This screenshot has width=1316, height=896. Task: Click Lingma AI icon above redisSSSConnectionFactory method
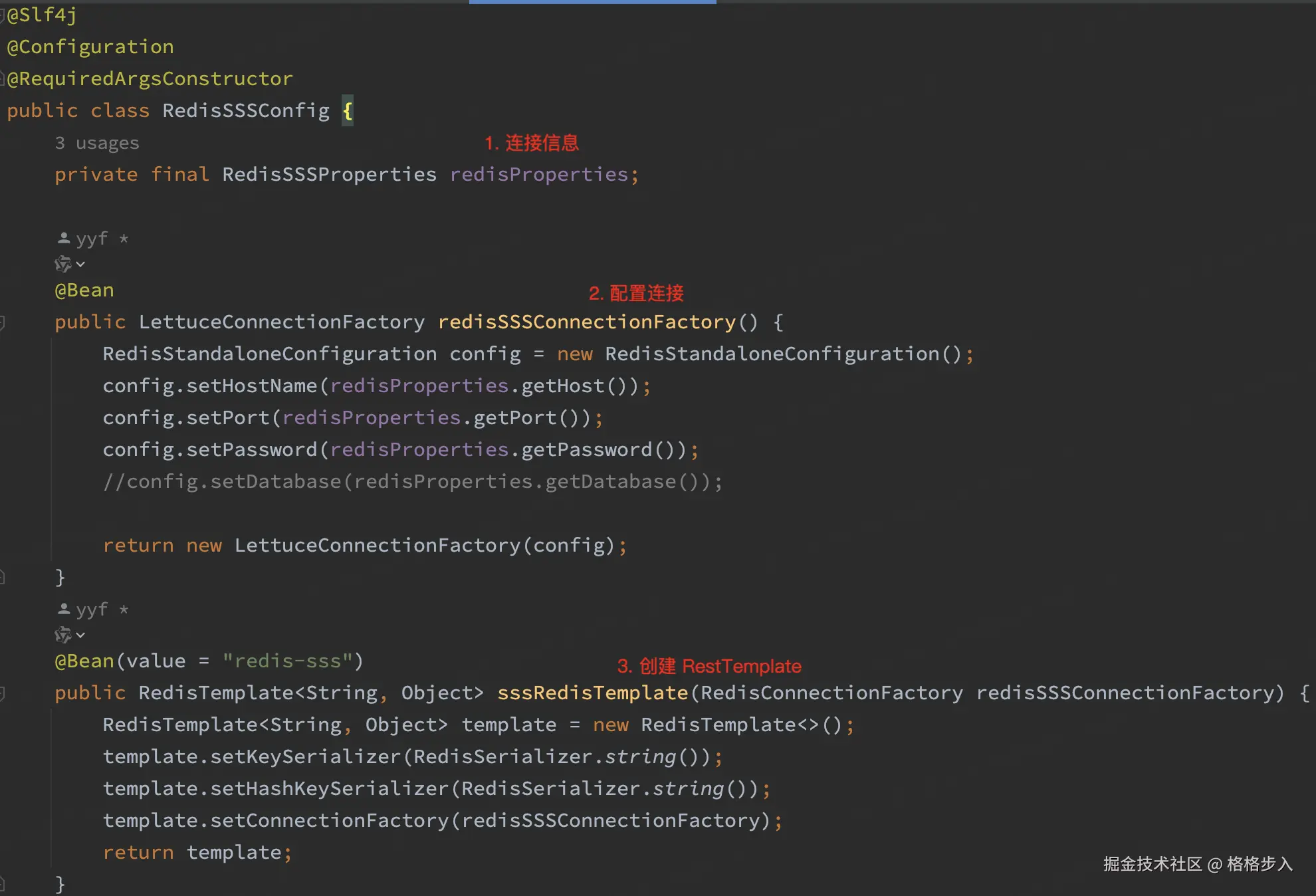tap(62, 265)
